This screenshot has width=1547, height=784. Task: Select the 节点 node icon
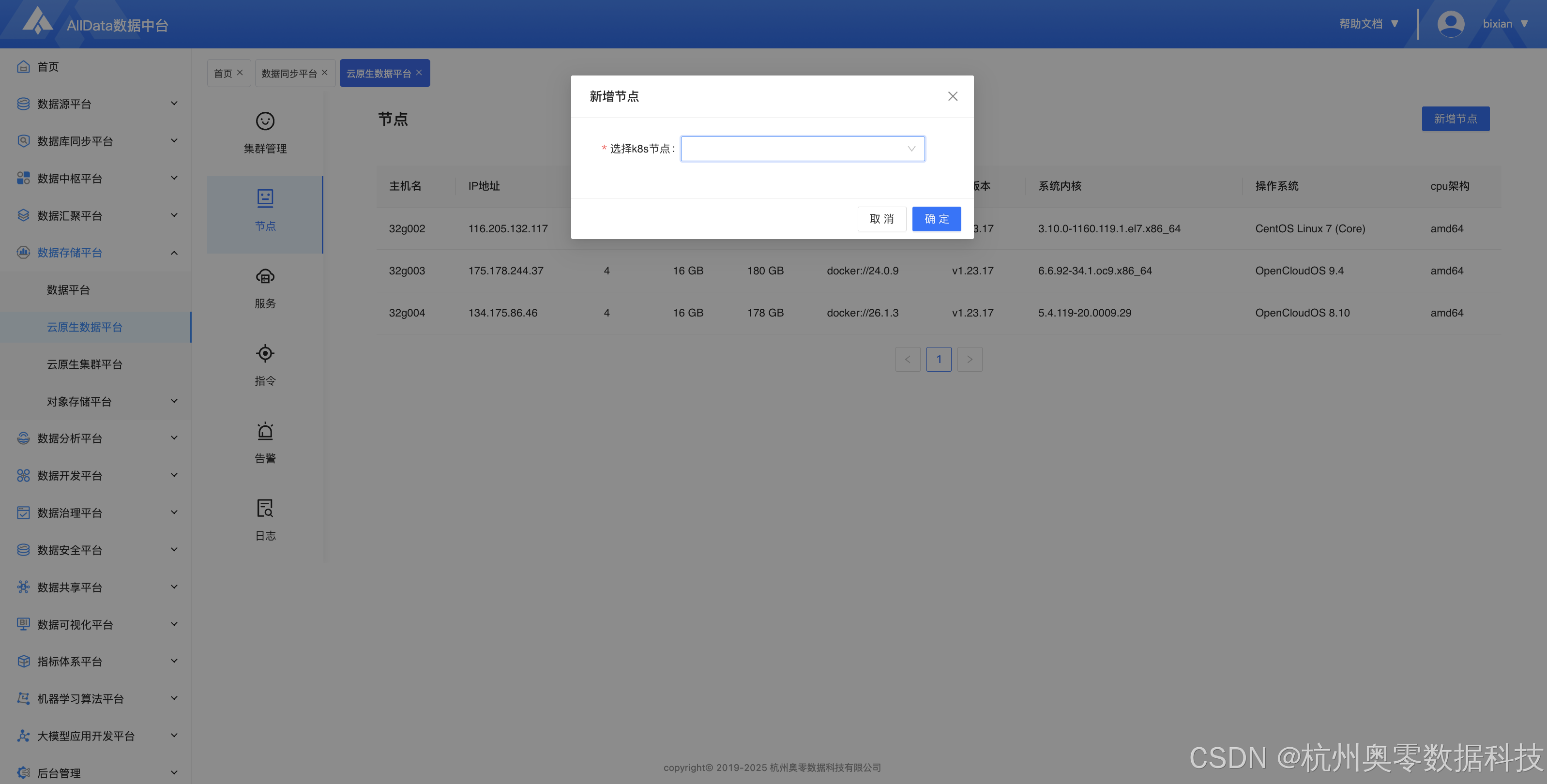click(265, 198)
